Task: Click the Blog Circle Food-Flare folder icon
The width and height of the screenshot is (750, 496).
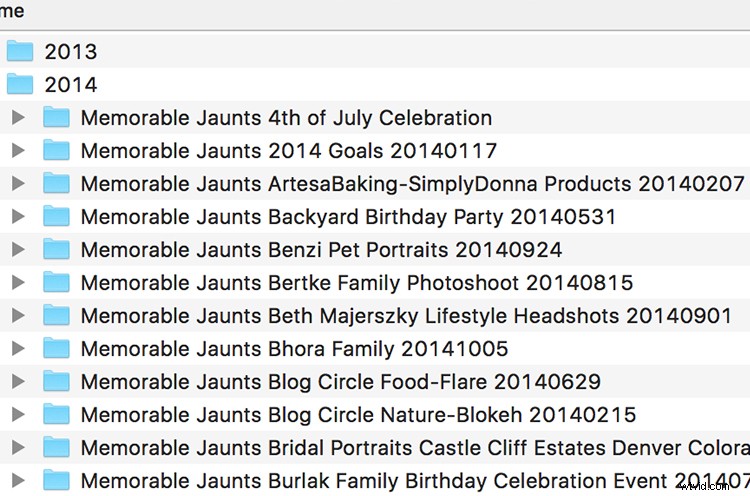Action: point(56,382)
